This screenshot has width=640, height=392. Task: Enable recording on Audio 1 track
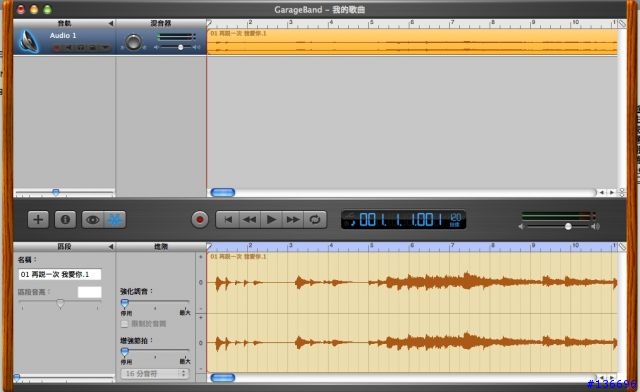click(57, 48)
